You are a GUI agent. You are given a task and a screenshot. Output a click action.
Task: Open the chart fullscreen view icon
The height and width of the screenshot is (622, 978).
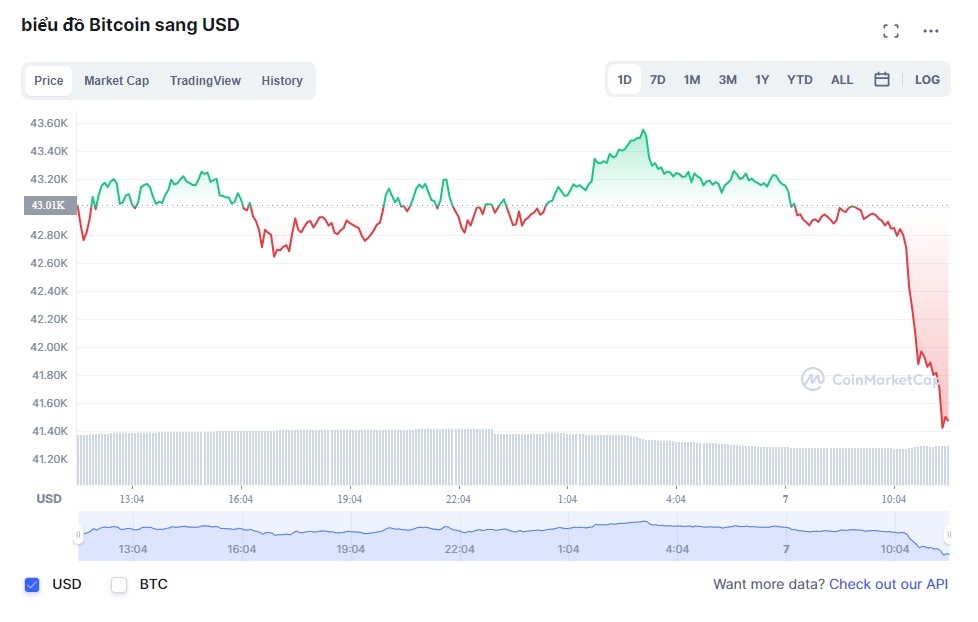[890, 30]
